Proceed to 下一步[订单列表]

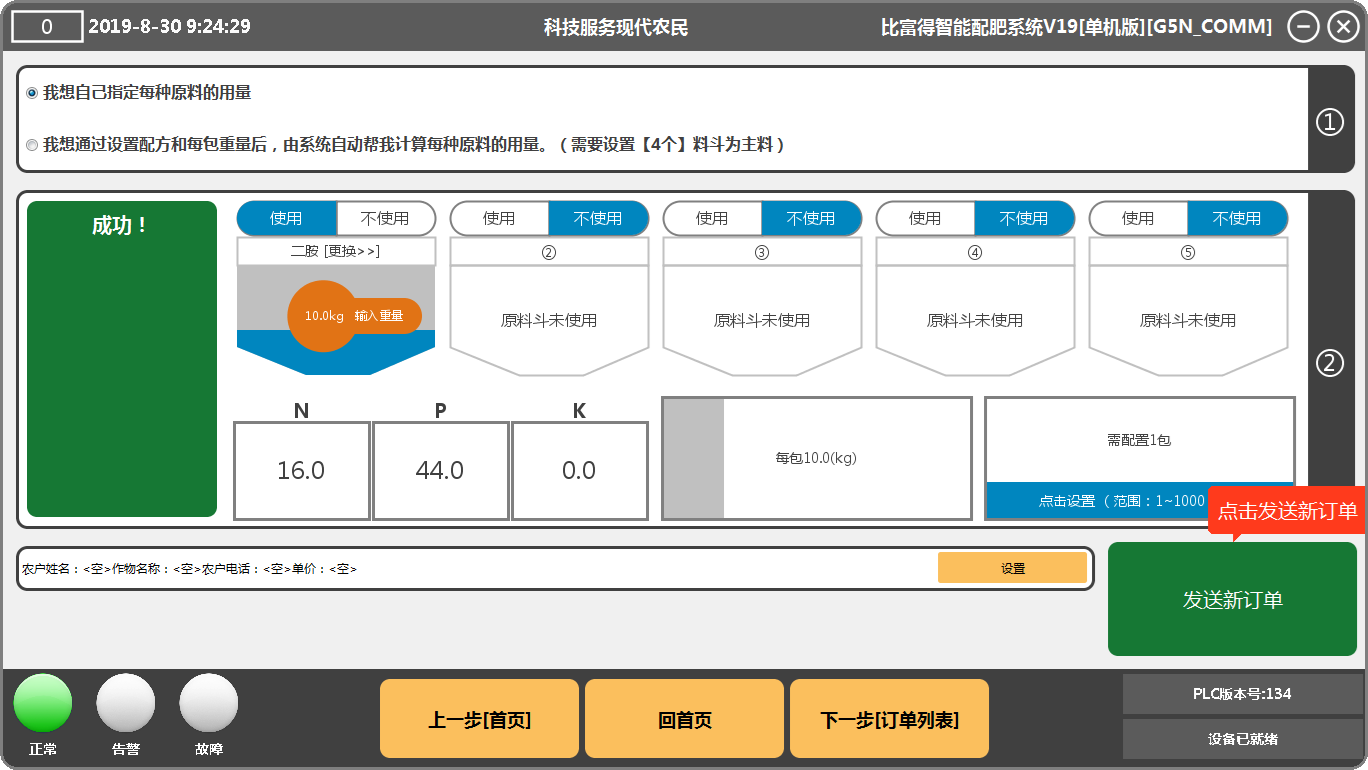889,719
